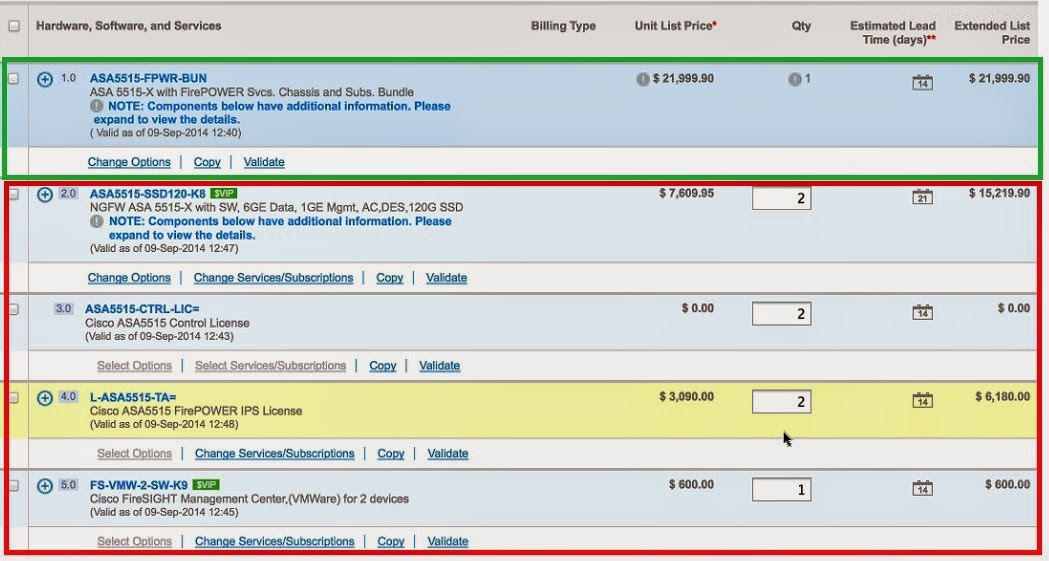Validate line ASA5515-SSD120-K8
The height and width of the screenshot is (561, 1049).
pos(446,278)
